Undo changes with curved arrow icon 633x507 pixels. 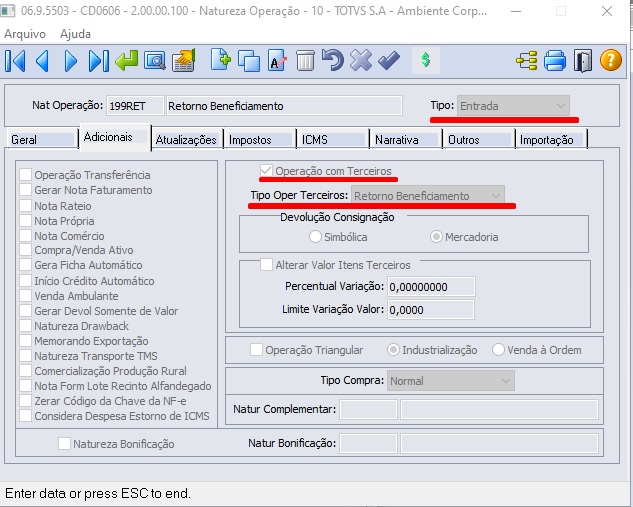point(333,61)
